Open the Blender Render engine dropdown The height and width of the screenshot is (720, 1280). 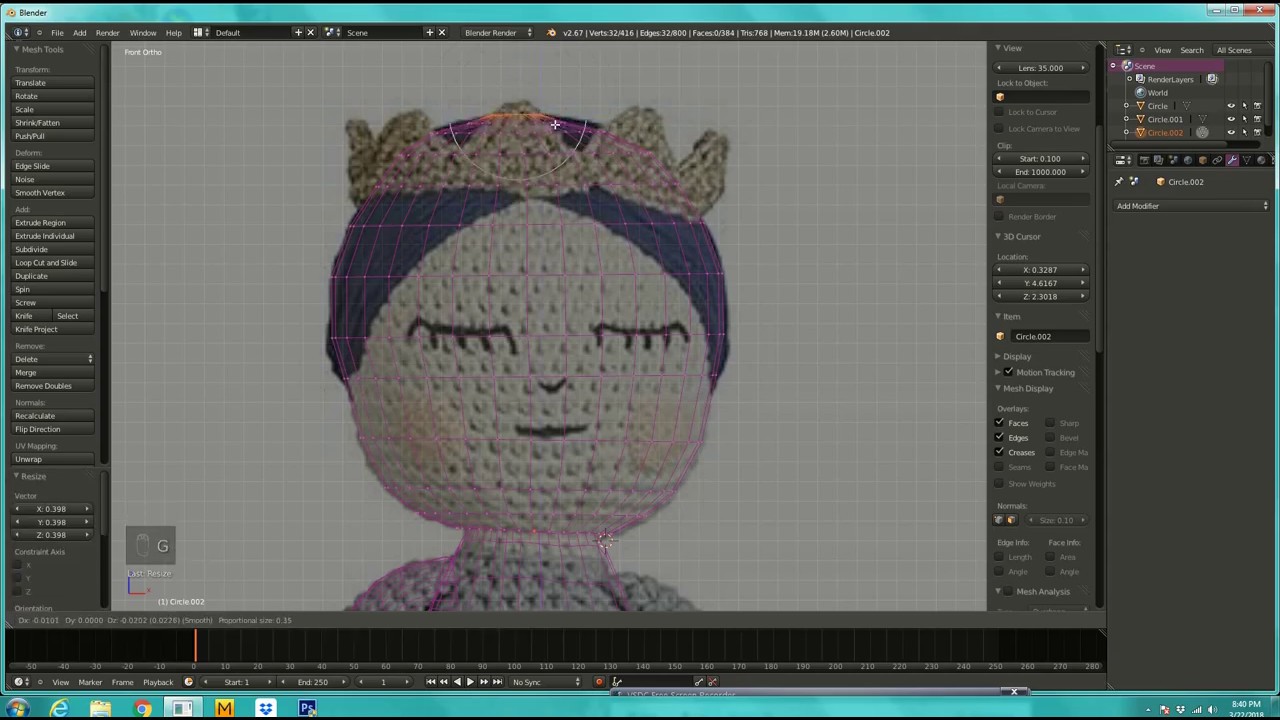click(x=498, y=32)
